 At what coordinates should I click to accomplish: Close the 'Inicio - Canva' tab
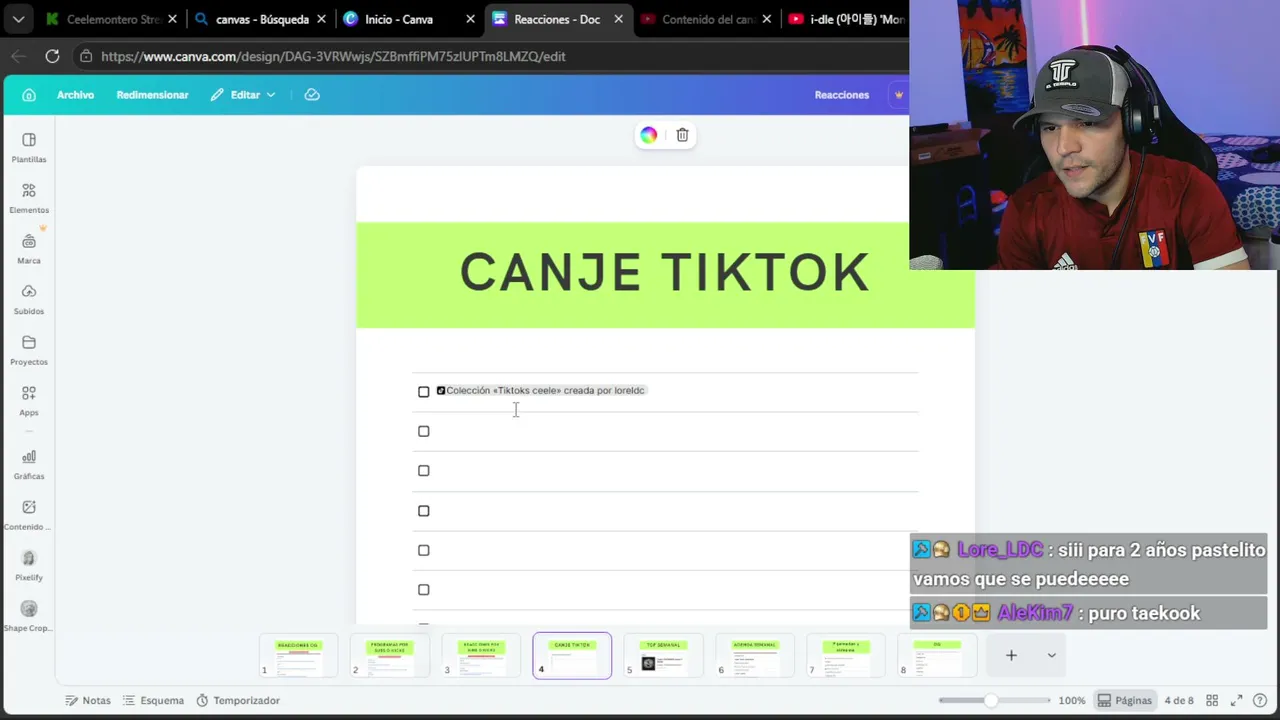click(470, 19)
